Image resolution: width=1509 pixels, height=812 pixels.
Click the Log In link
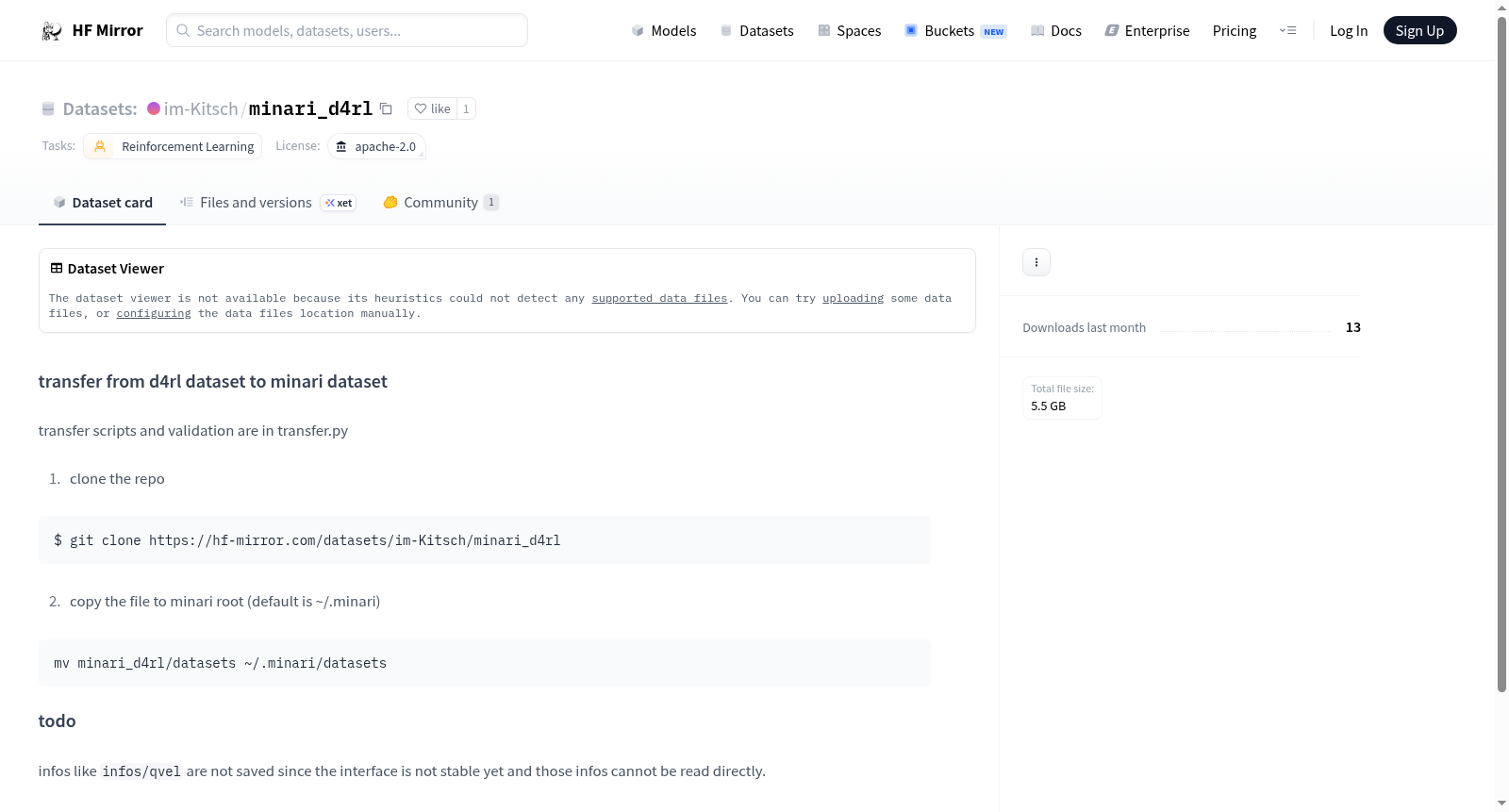point(1349,31)
